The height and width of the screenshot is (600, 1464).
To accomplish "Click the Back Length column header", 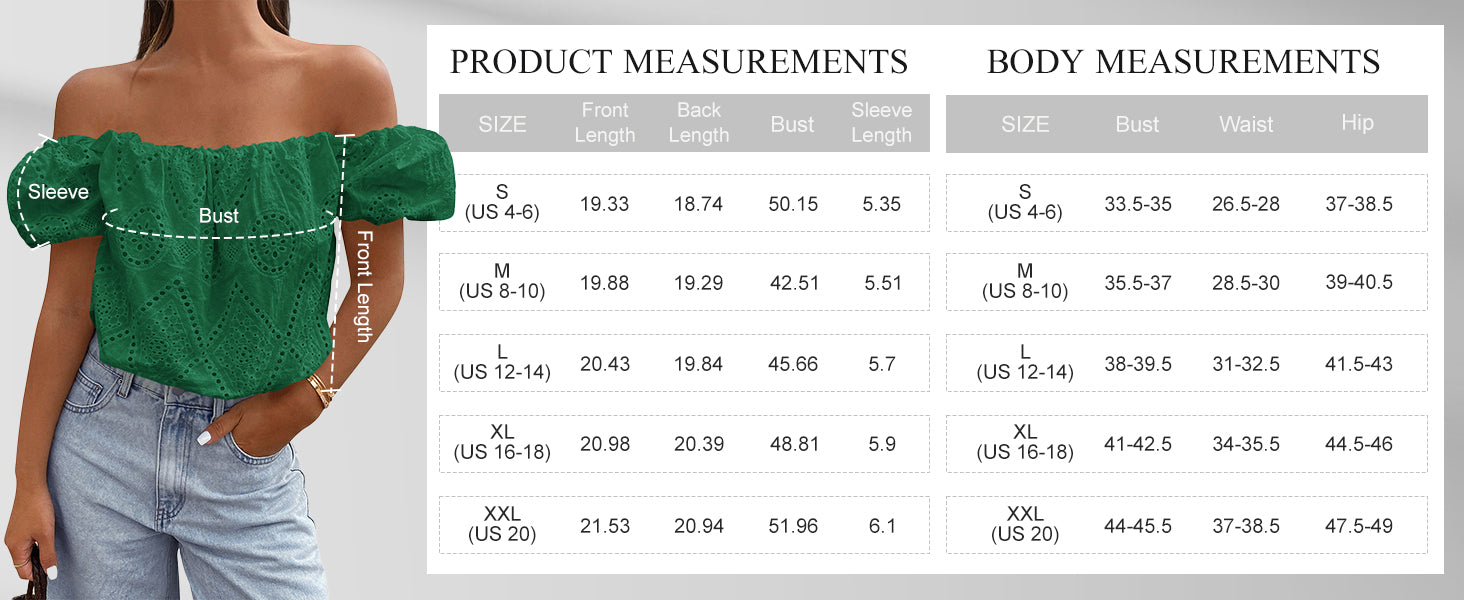I will point(698,123).
